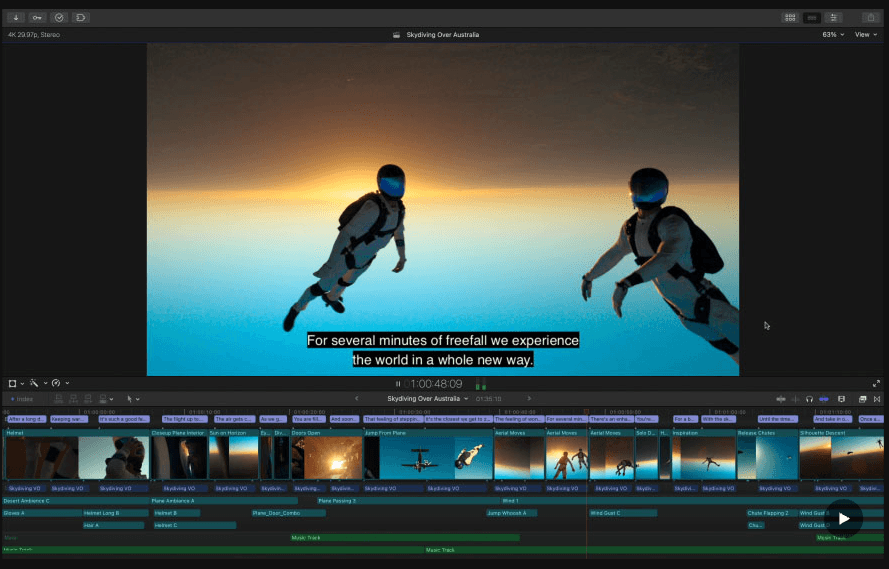
Task: Click the Index button
Action: [x=21, y=399]
